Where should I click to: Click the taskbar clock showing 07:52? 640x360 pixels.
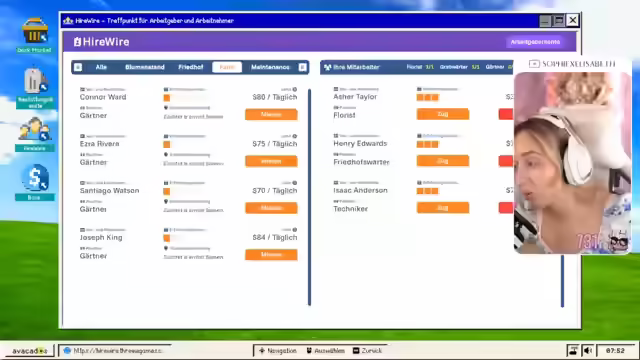(615, 351)
